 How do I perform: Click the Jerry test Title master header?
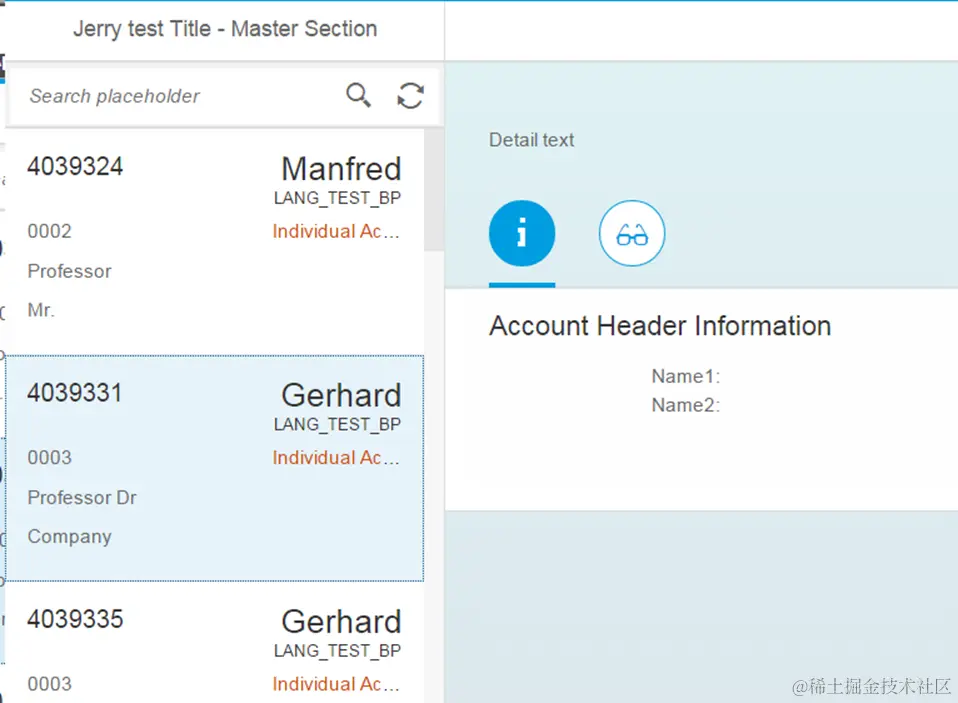point(225,29)
